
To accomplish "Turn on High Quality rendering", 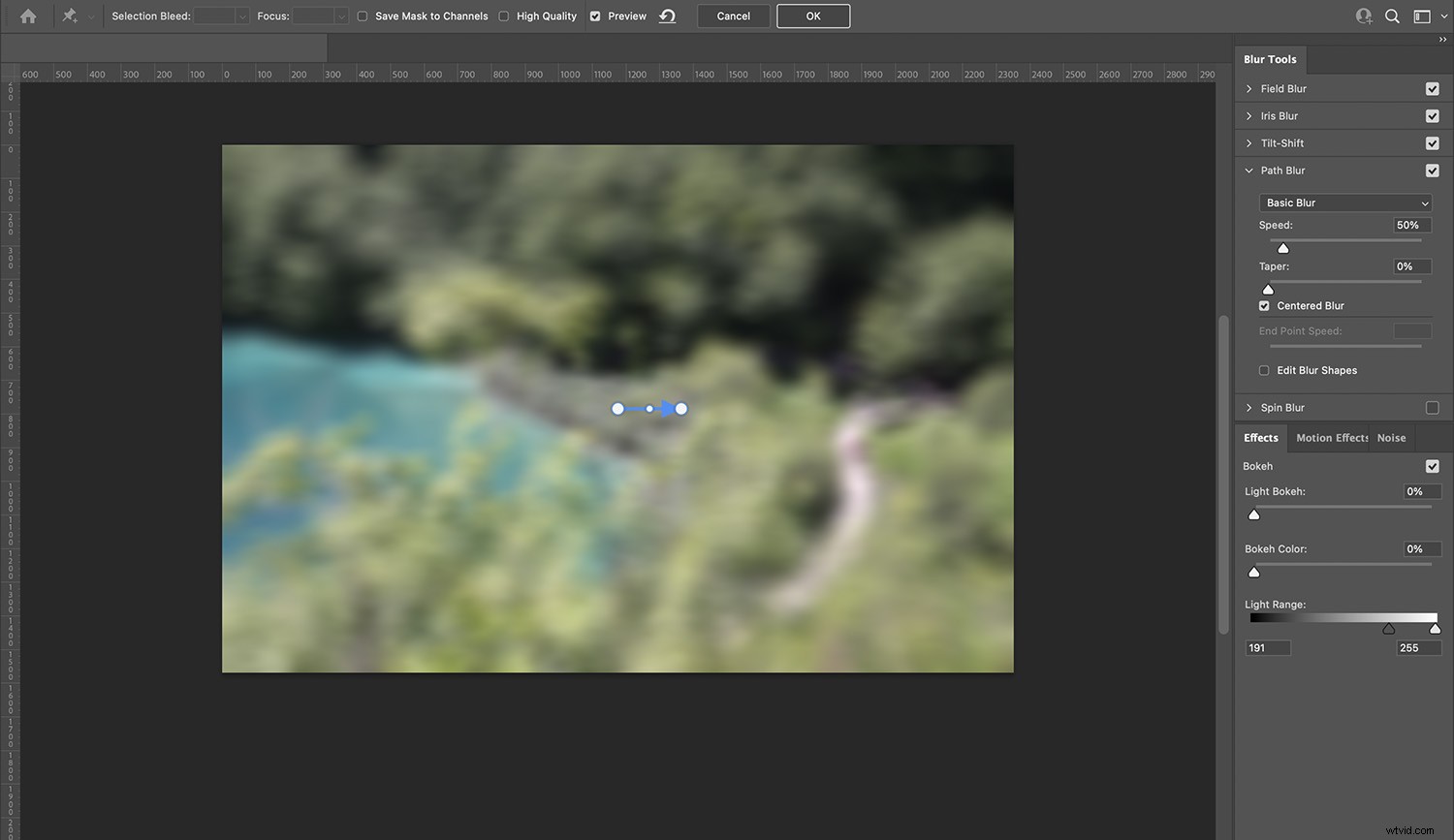I will click(503, 16).
